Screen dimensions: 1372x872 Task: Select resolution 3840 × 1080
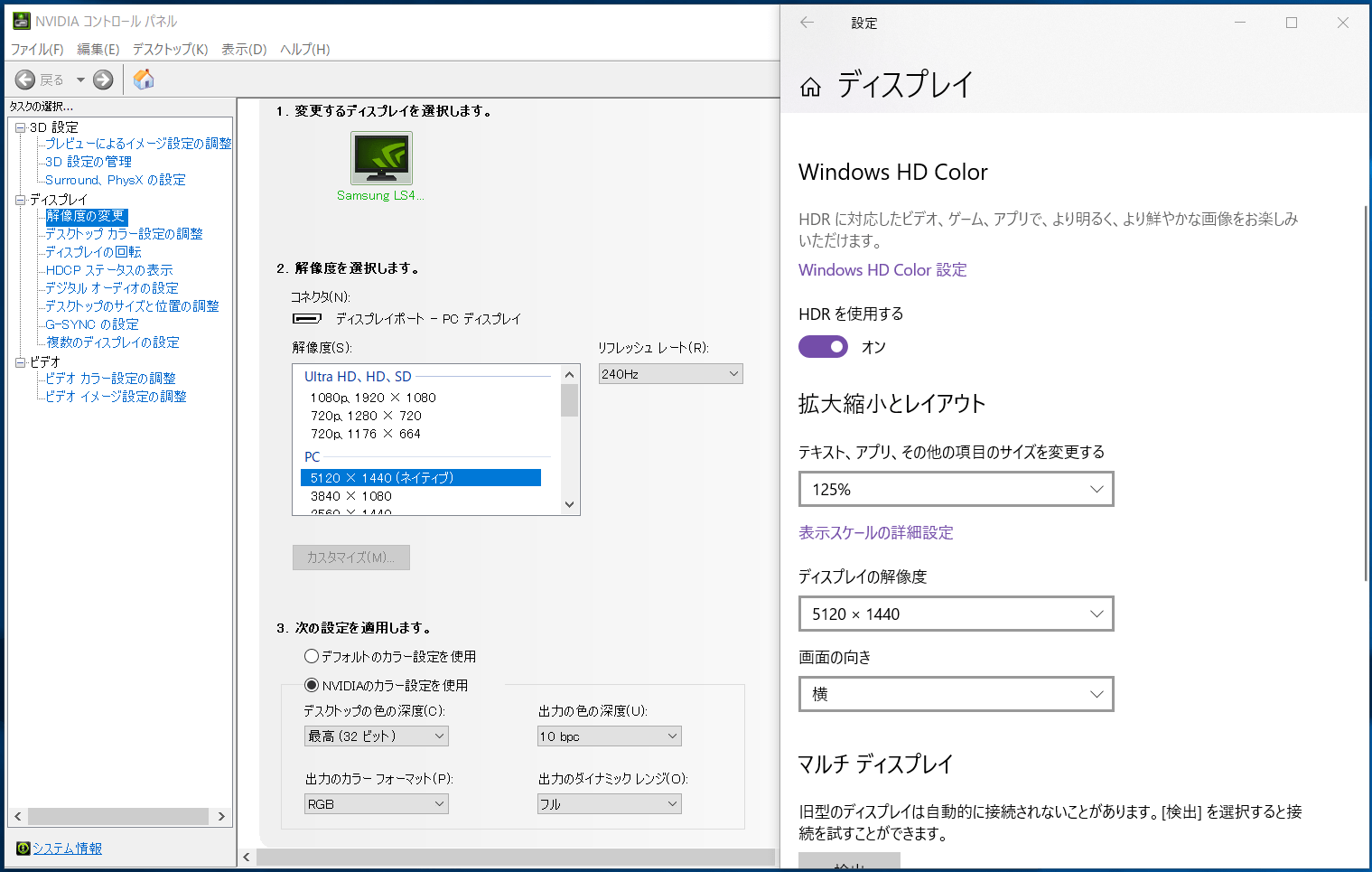351,496
